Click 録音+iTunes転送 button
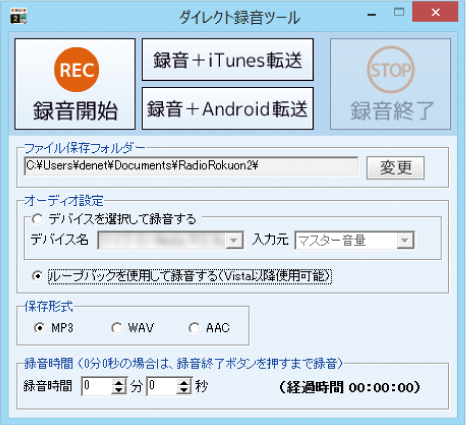 point(228,59)
